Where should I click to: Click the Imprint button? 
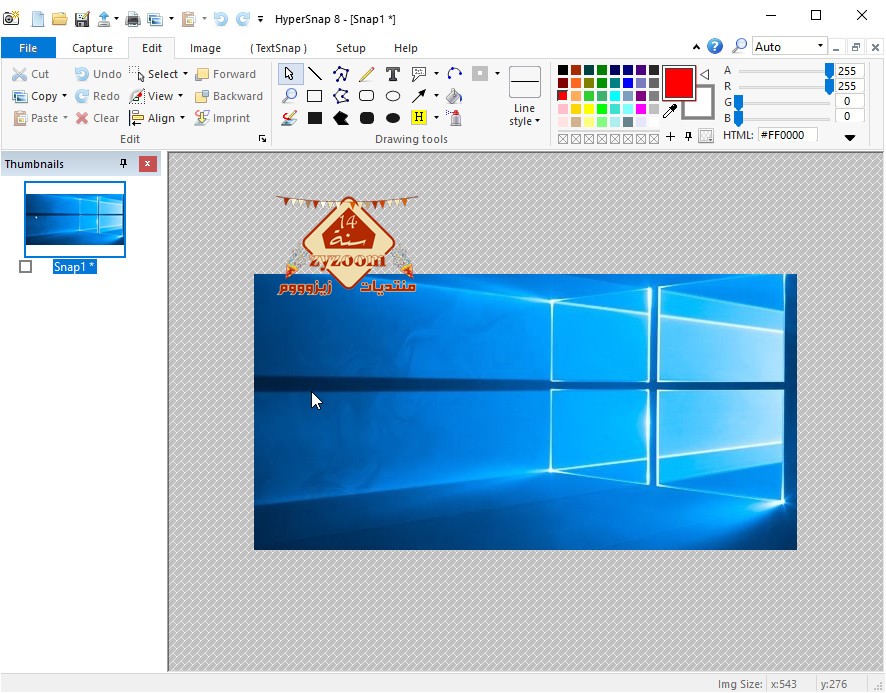tap(222, 118)
